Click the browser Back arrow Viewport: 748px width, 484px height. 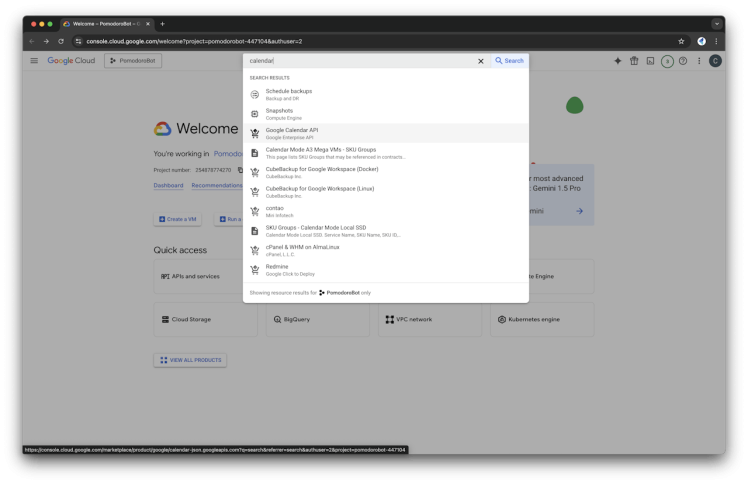(31, 41)
